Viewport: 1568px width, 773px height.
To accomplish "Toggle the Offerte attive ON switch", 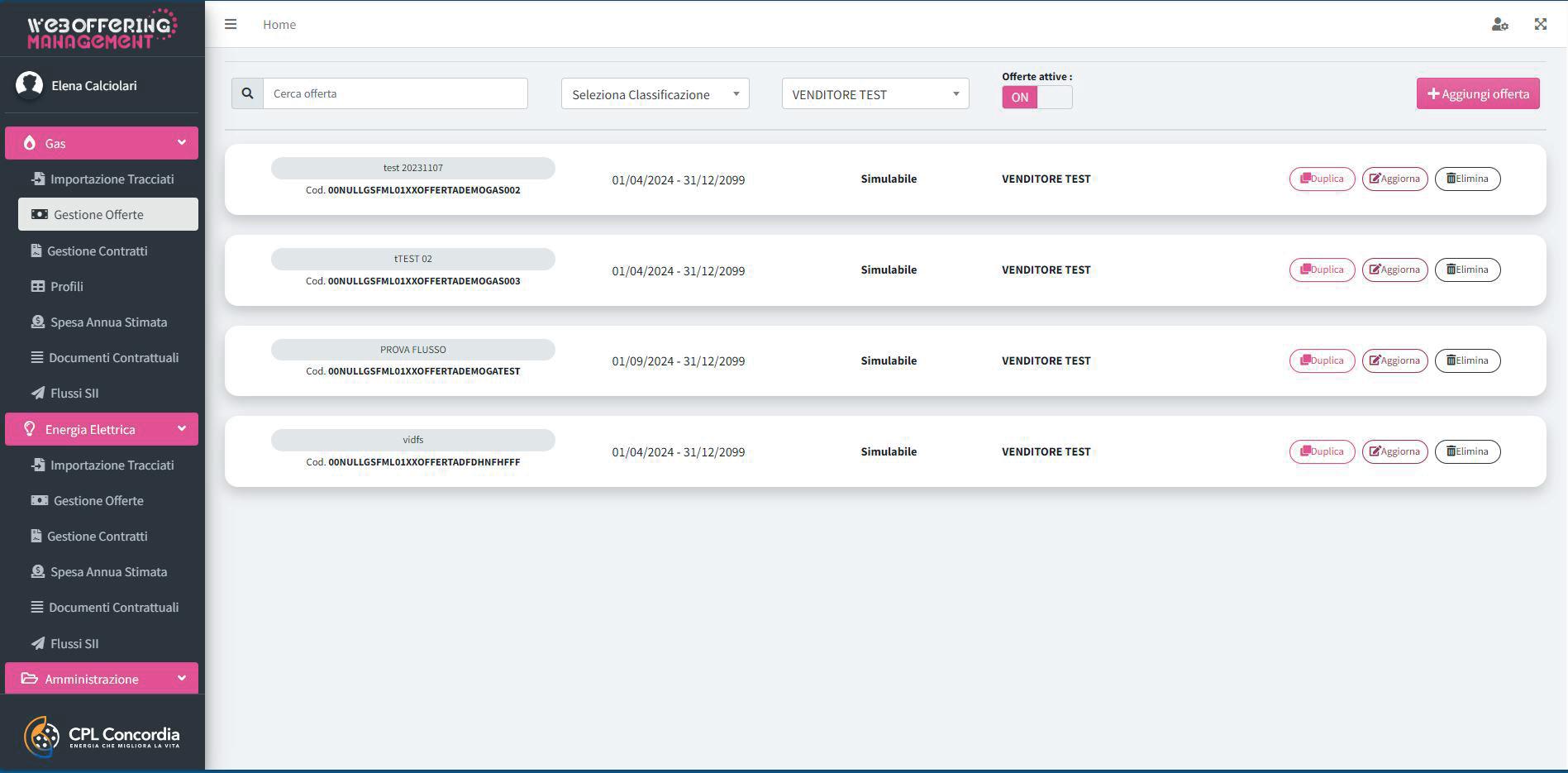I will [x=1037, y=97].
